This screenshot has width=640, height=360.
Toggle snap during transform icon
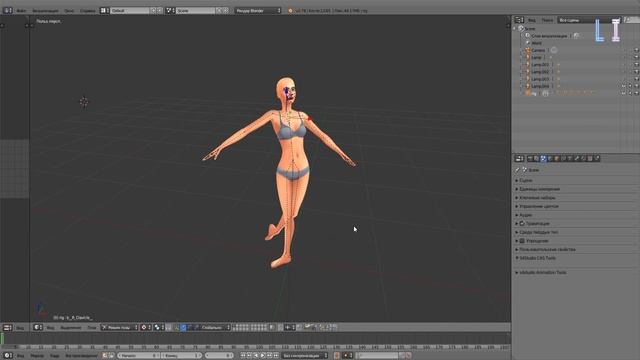click(x=280, y=327)
